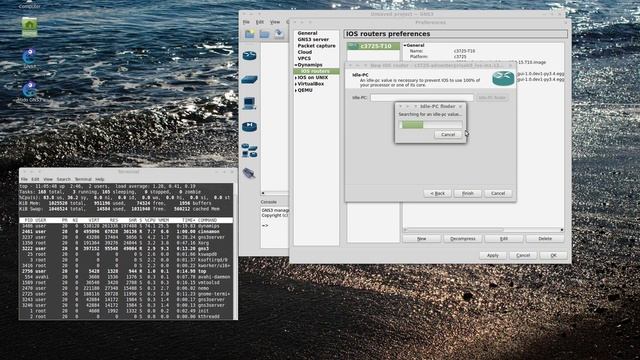Browse switches in the GNS3 device sidebar

click(x=249, y=80)
